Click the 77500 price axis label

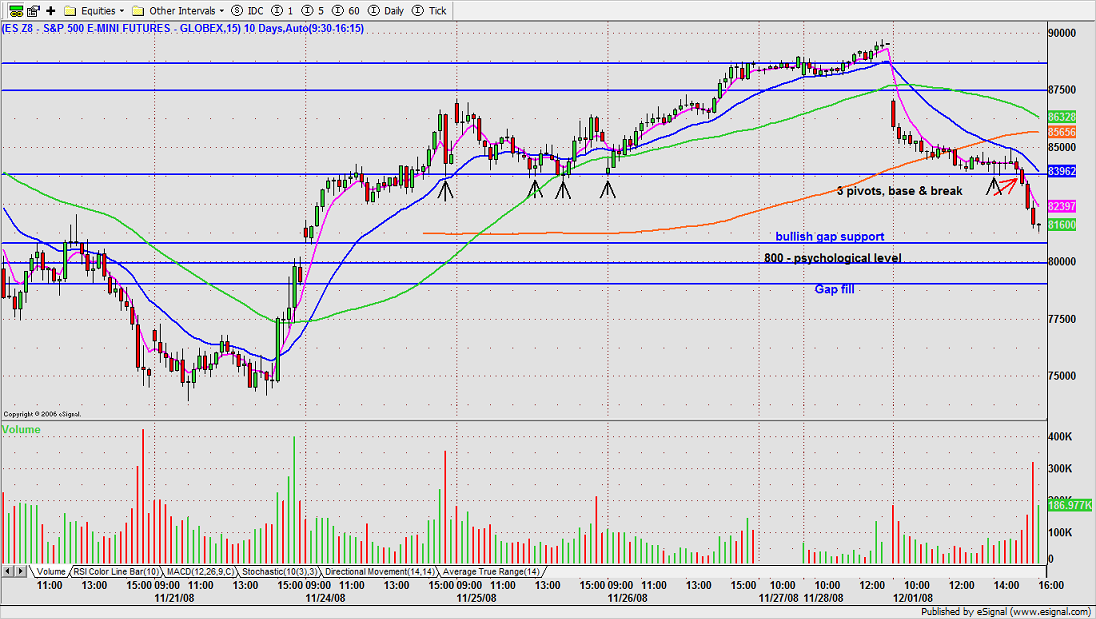1062,319
